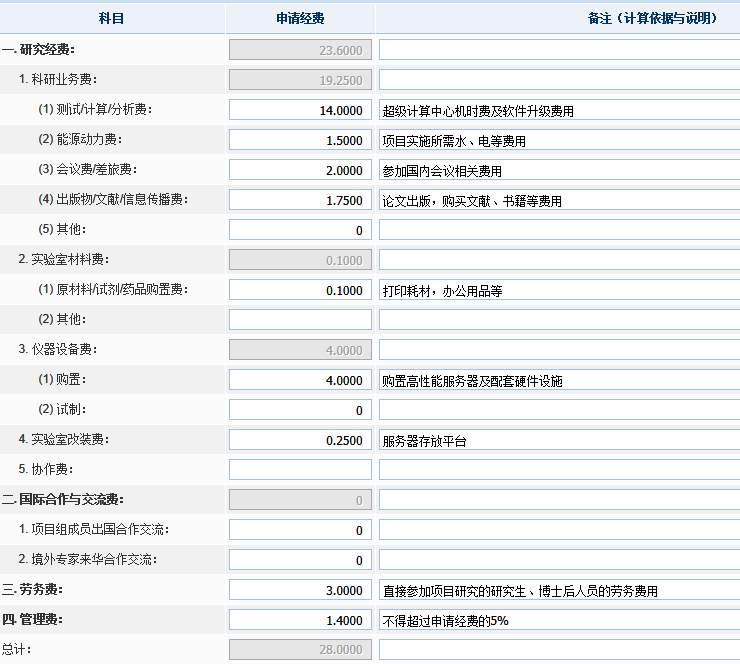
Task: Click the 劳务费 amount field showing 3.0000
Action: 300,590
